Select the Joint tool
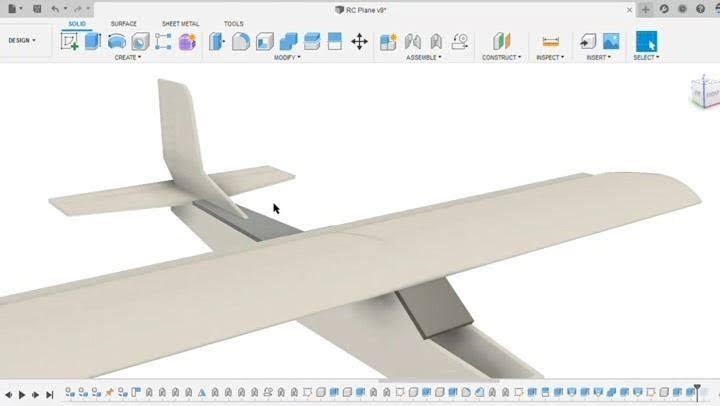 tap(412, 41)
